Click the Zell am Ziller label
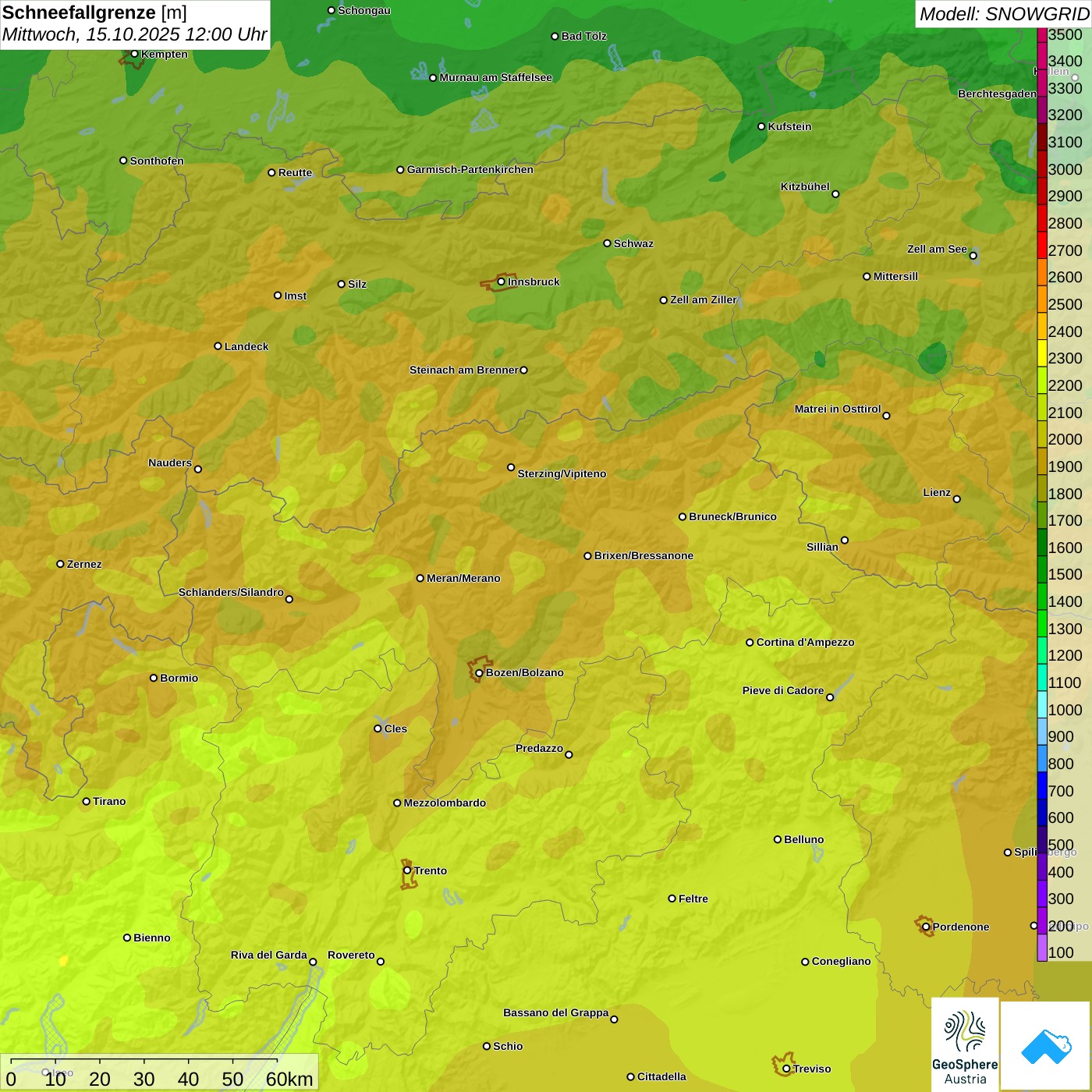This screenshot has width=1092, height=1092. point(703,300)
